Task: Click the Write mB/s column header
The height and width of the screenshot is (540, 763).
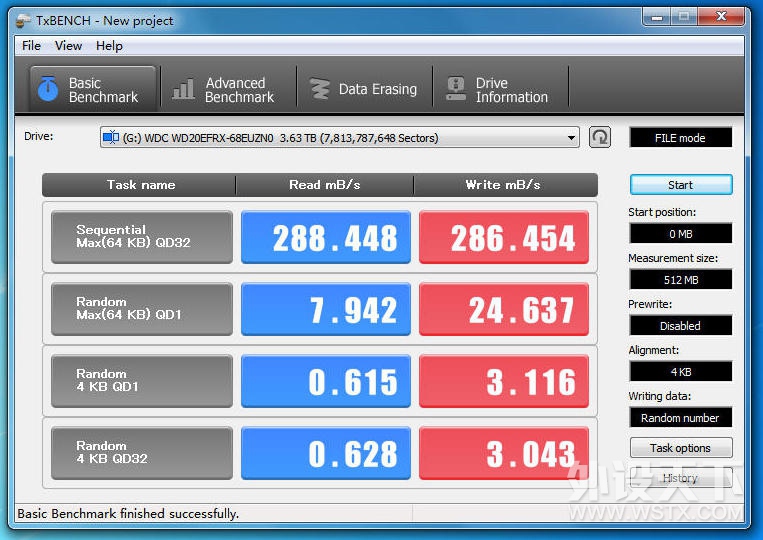Action: point(505,185)
